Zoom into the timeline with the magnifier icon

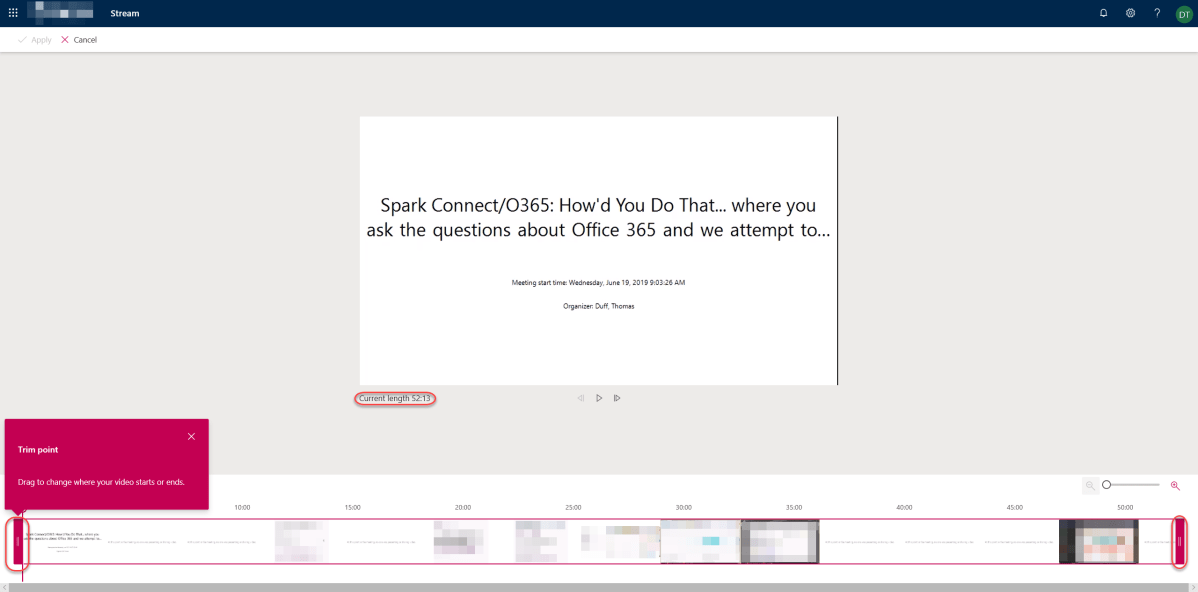pos(1175,485)
